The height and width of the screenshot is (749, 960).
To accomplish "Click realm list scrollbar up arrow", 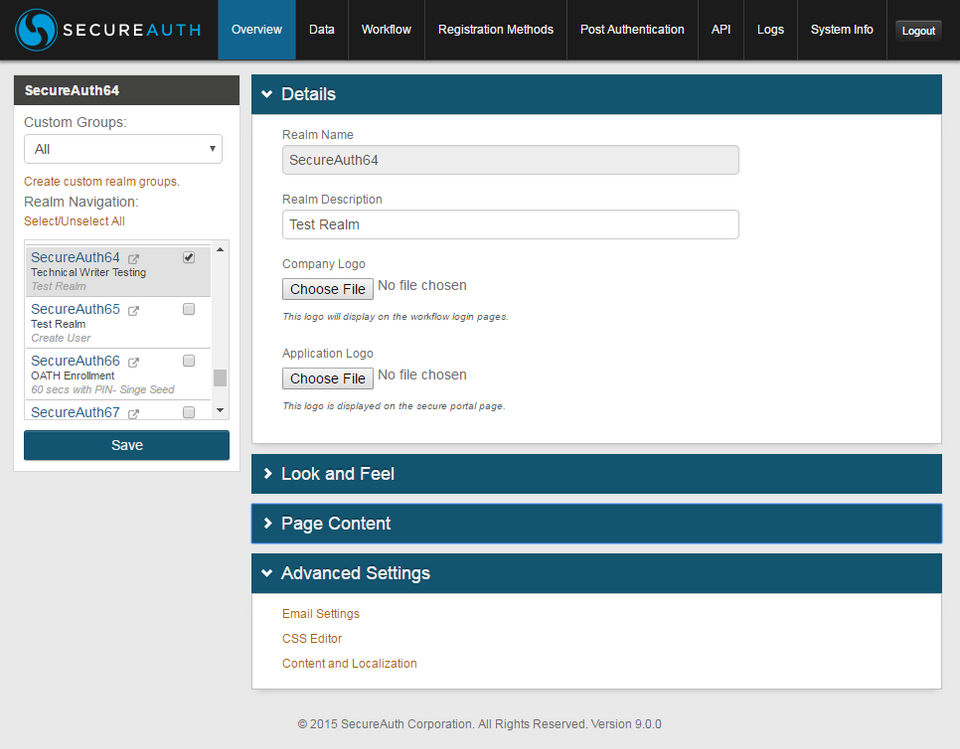I will click(220, 249).
